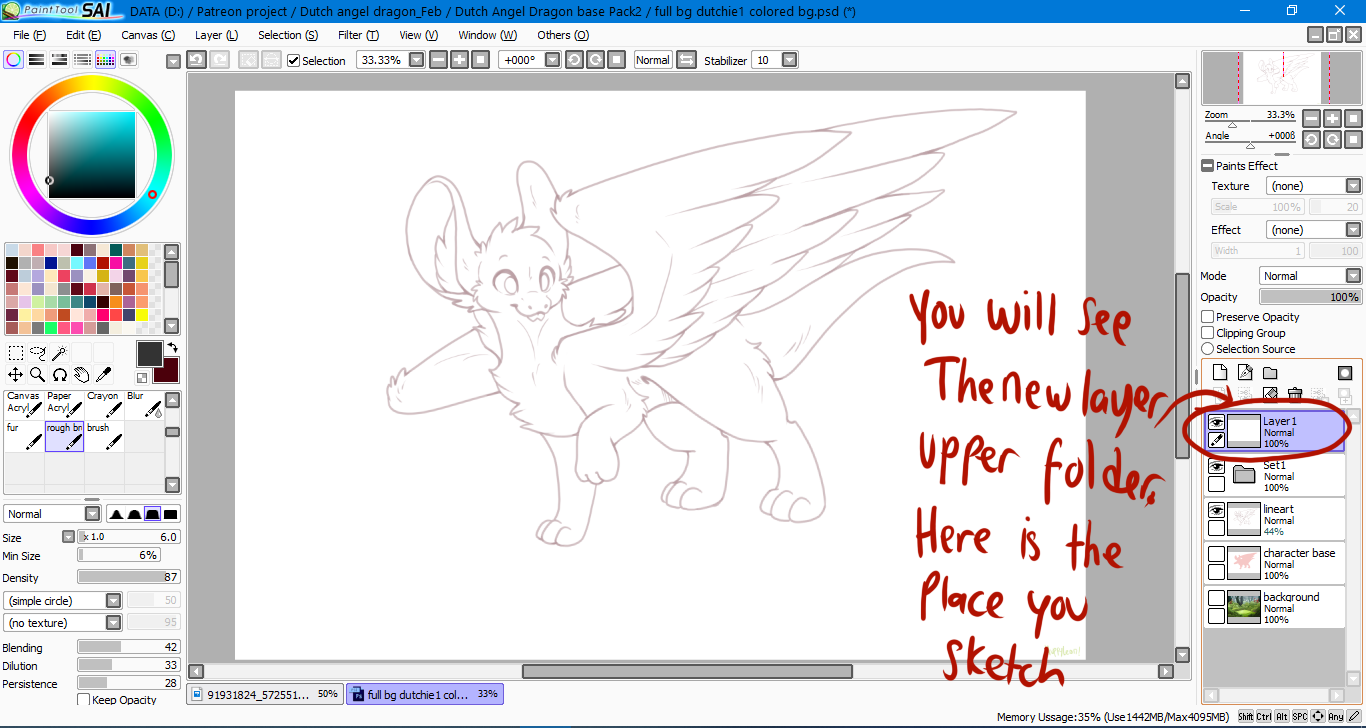Toggle the transparent color icon
This screenshot has width=1366, height=728.
pyautogui.click(x=143, y=377)
